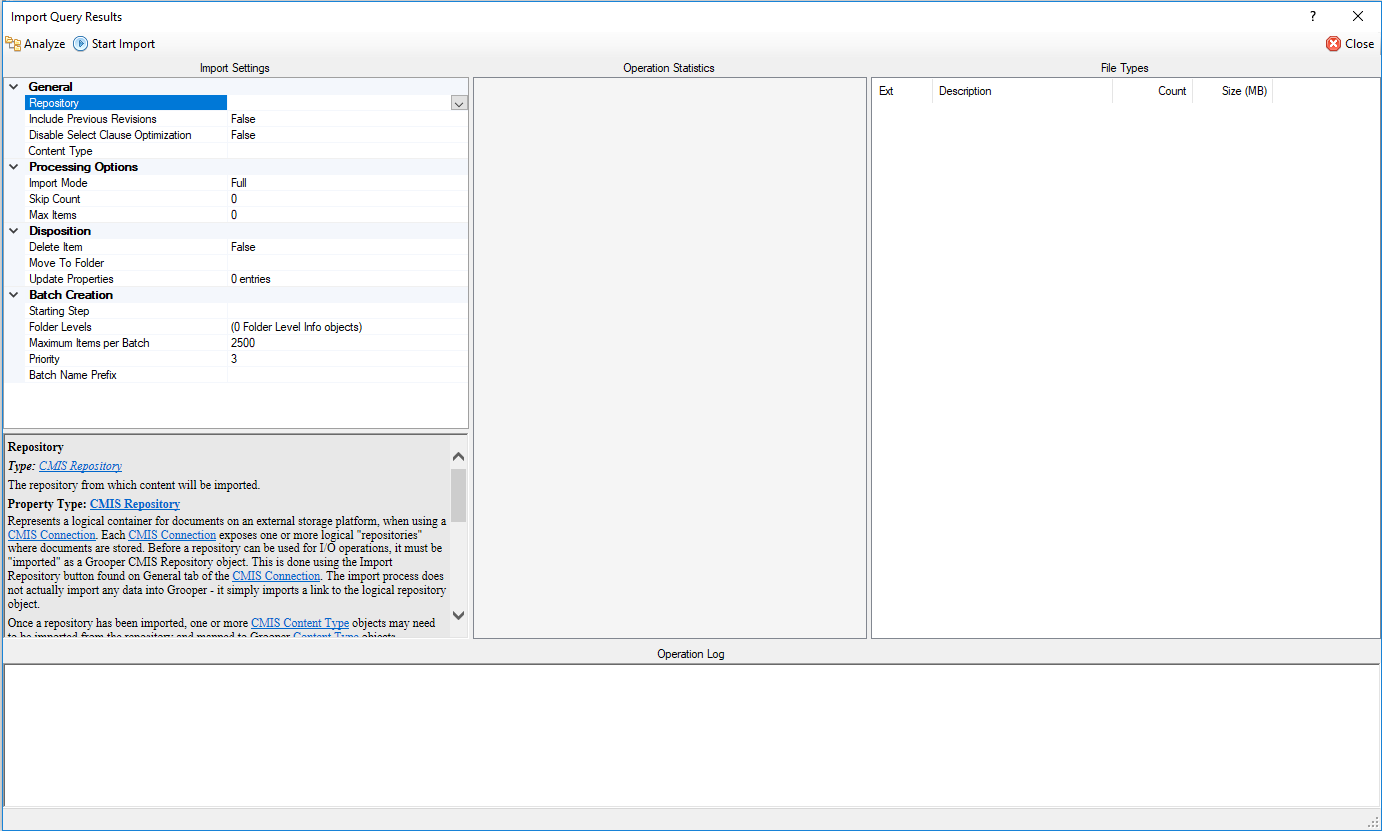This screenshot has width=1382, height=831.
Task: Select the Folder Levels property
Action: click(x=246, y=327)
